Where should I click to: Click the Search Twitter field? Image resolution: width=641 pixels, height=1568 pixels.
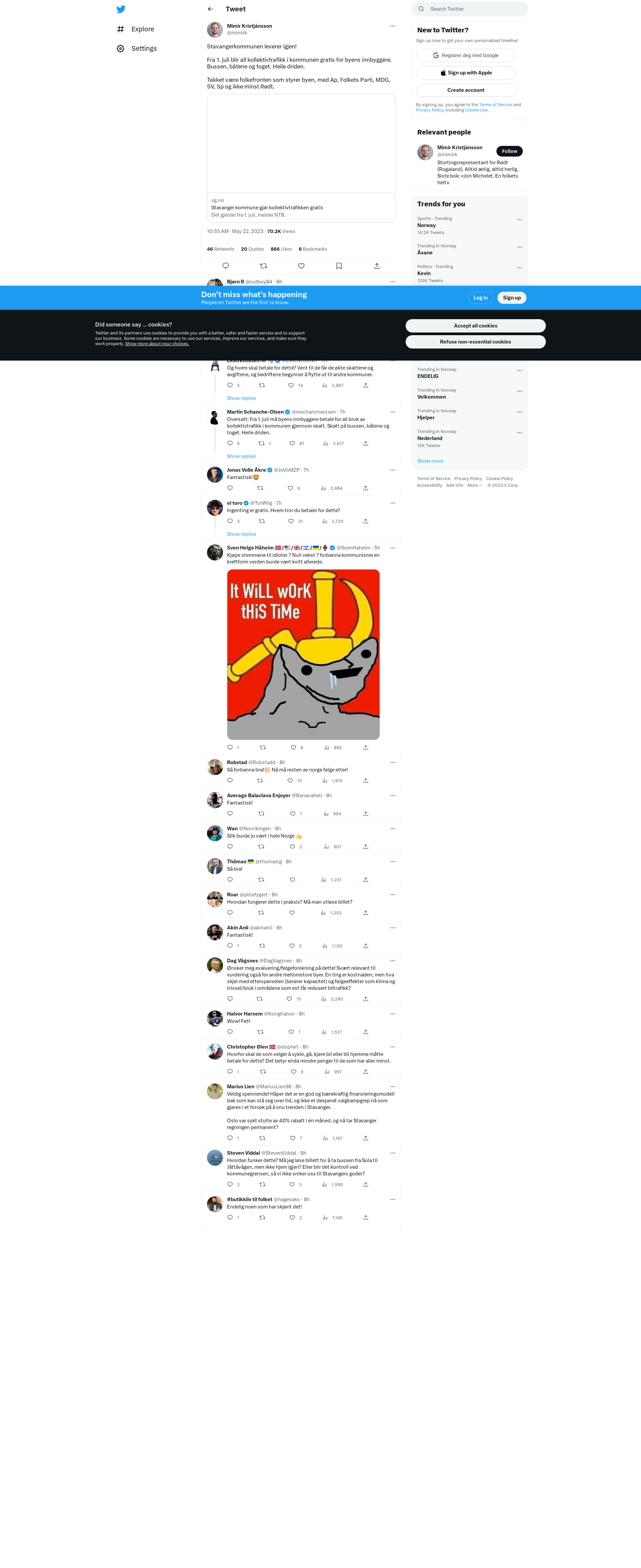tap(470, 9)
